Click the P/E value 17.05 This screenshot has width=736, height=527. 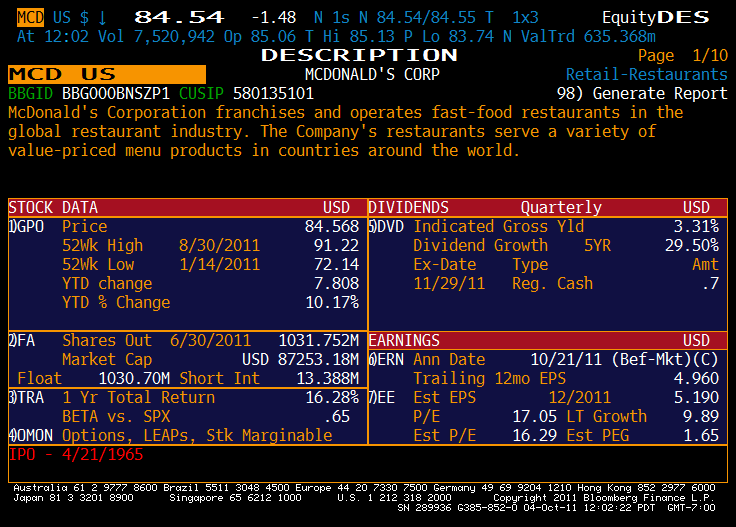(535, 416)
